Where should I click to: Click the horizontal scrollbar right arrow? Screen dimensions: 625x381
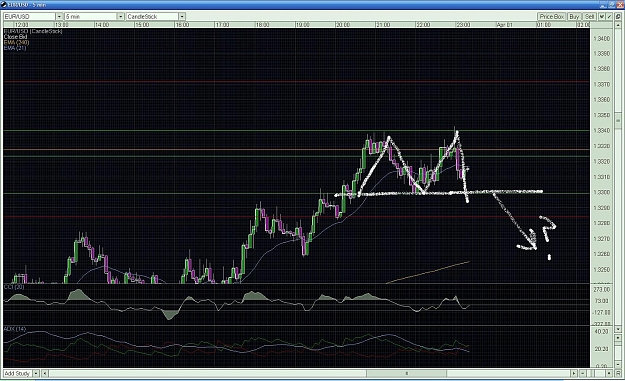[574, 373]
